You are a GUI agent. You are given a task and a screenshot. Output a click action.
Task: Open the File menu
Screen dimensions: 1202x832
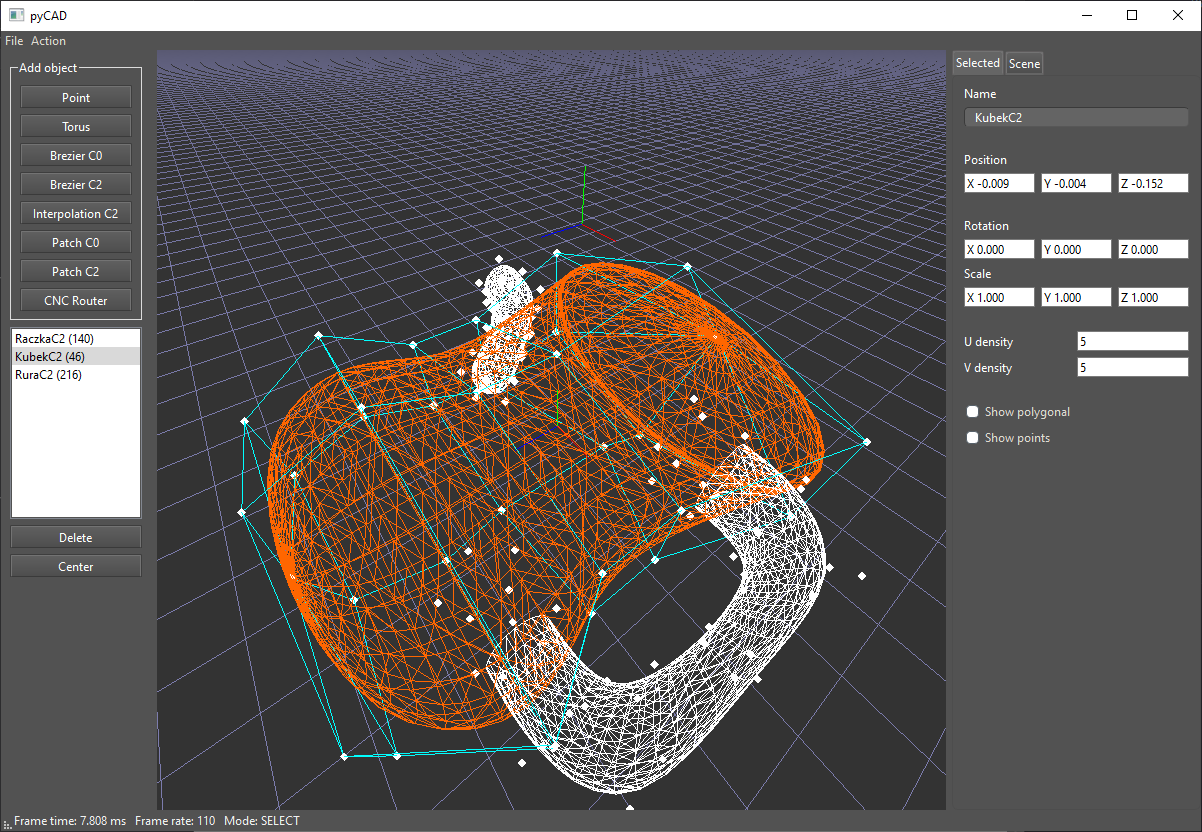13,40
